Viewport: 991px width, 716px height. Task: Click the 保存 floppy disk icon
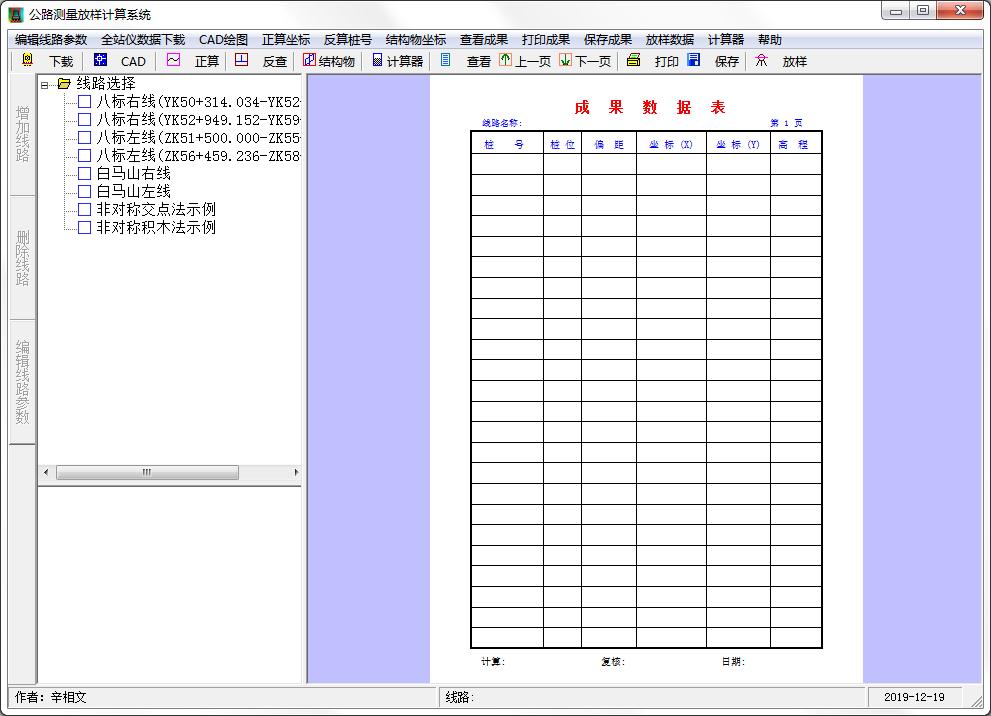click(x=693, y=61)
